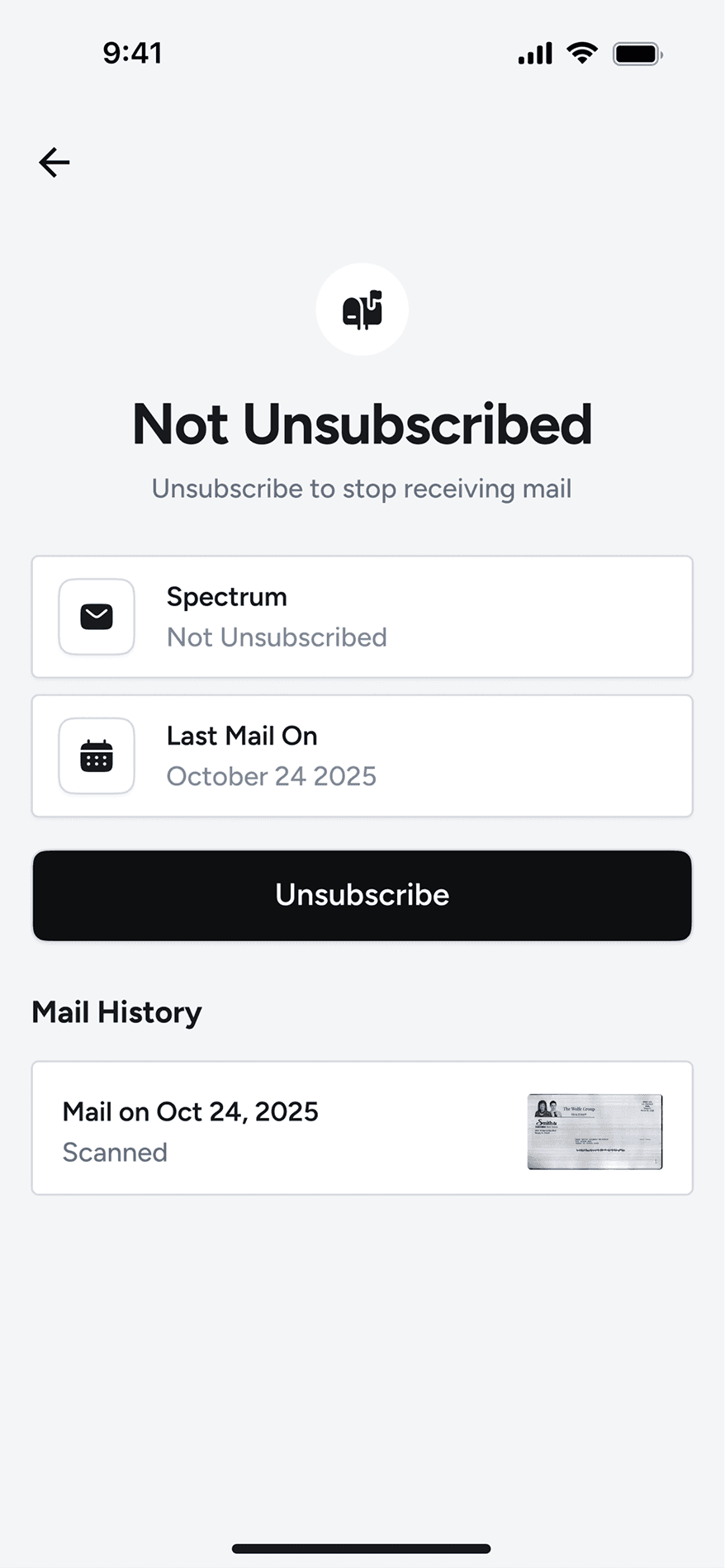The height and width of the screenshot is (1568, 725).
Task: Tap the 'Unsubscribe to stop receiving mail' subtitle
Action: click(362, 489)
